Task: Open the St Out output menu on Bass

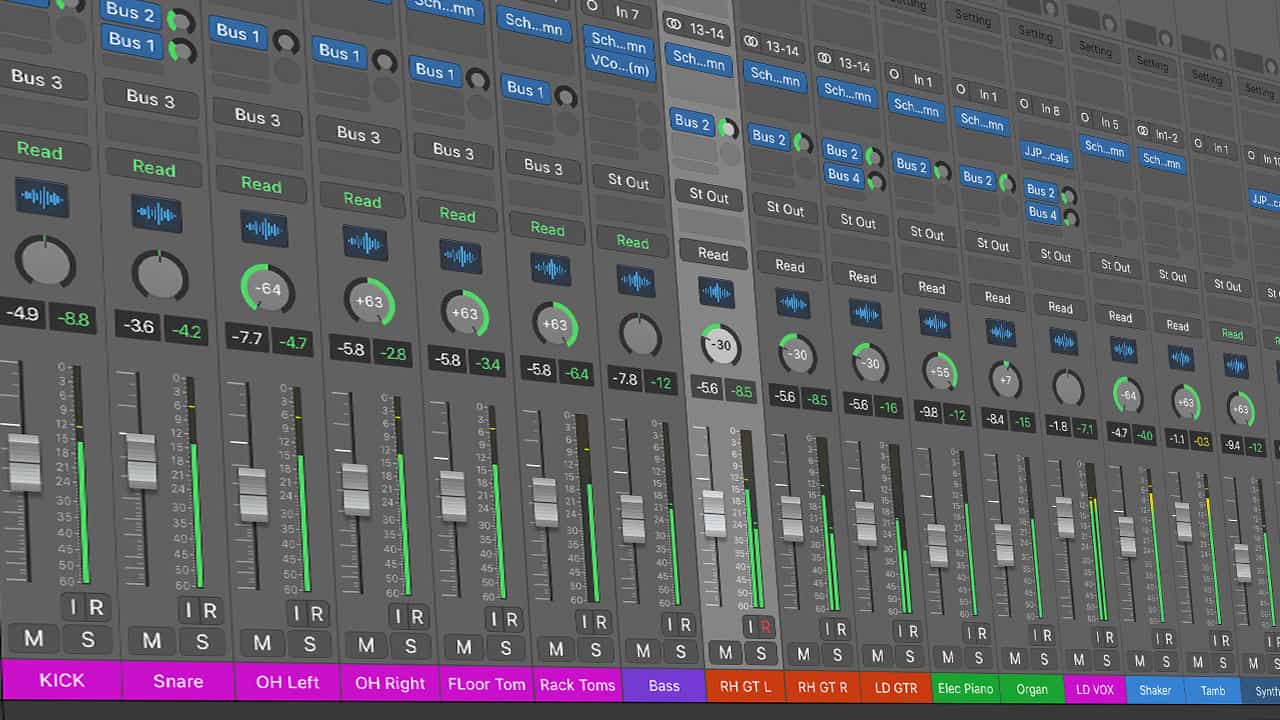Action: [629, 182]
